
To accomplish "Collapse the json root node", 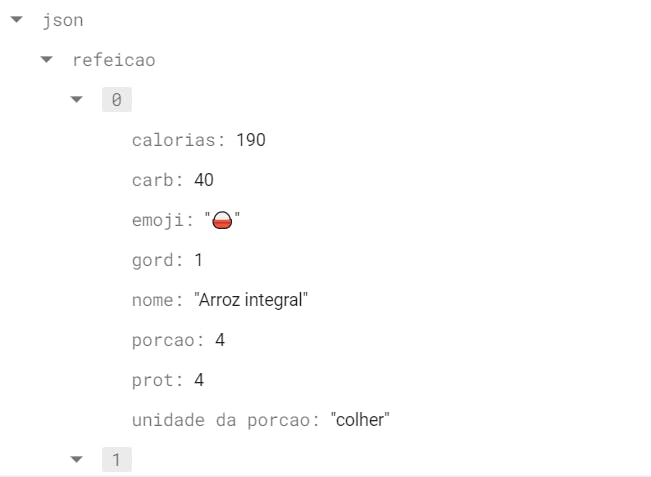I will coord(17,20).
